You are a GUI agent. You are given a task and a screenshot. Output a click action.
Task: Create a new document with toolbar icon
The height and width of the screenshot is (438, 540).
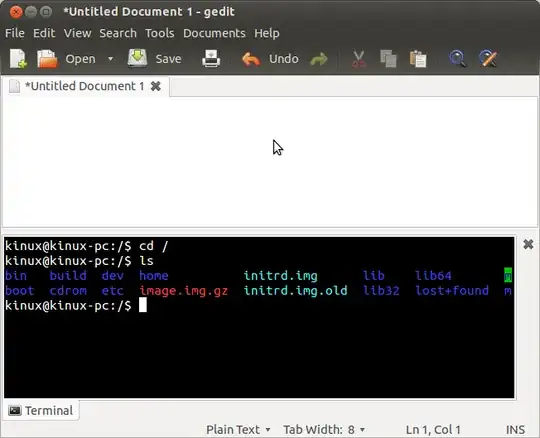click(19, 59)
